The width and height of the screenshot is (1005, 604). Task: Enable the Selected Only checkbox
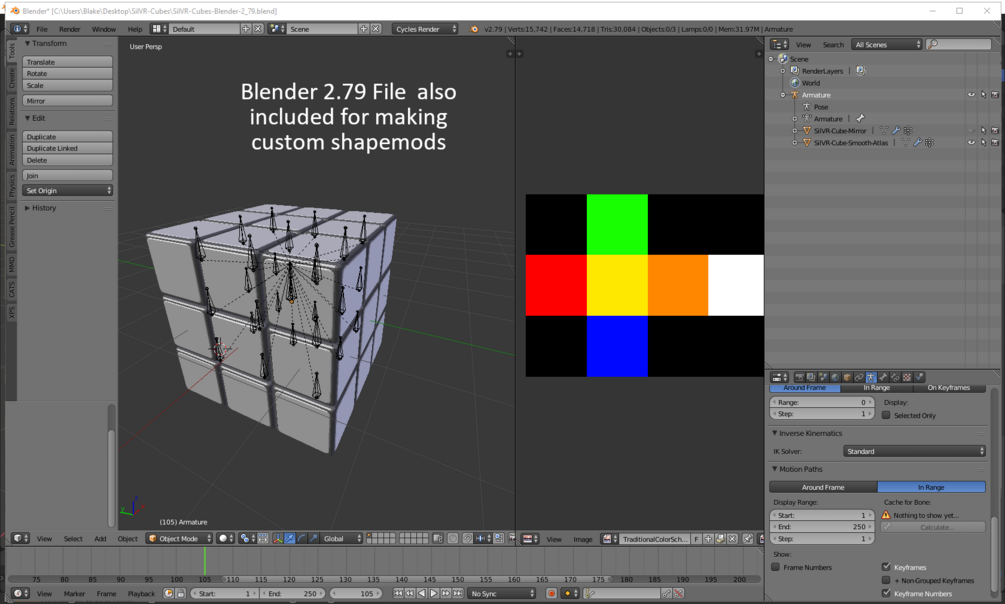pyautogui.click(x=886, y=415)
